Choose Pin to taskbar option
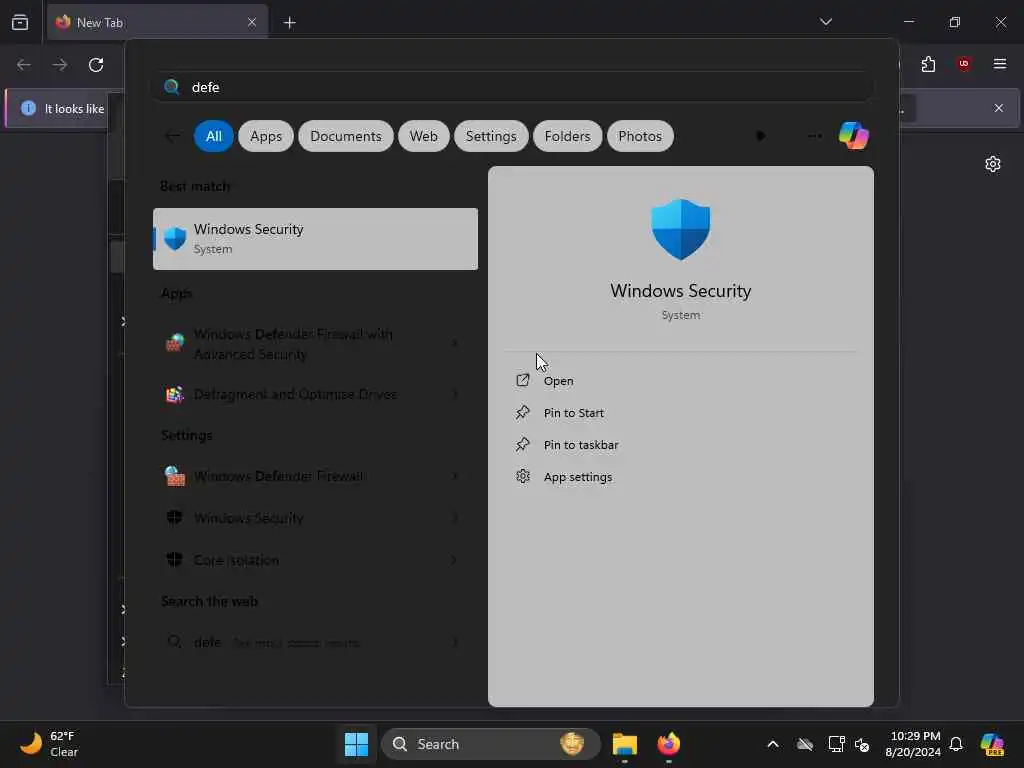Image resolution: width=1024 pixels, height=768 pixels. (581, 445)
